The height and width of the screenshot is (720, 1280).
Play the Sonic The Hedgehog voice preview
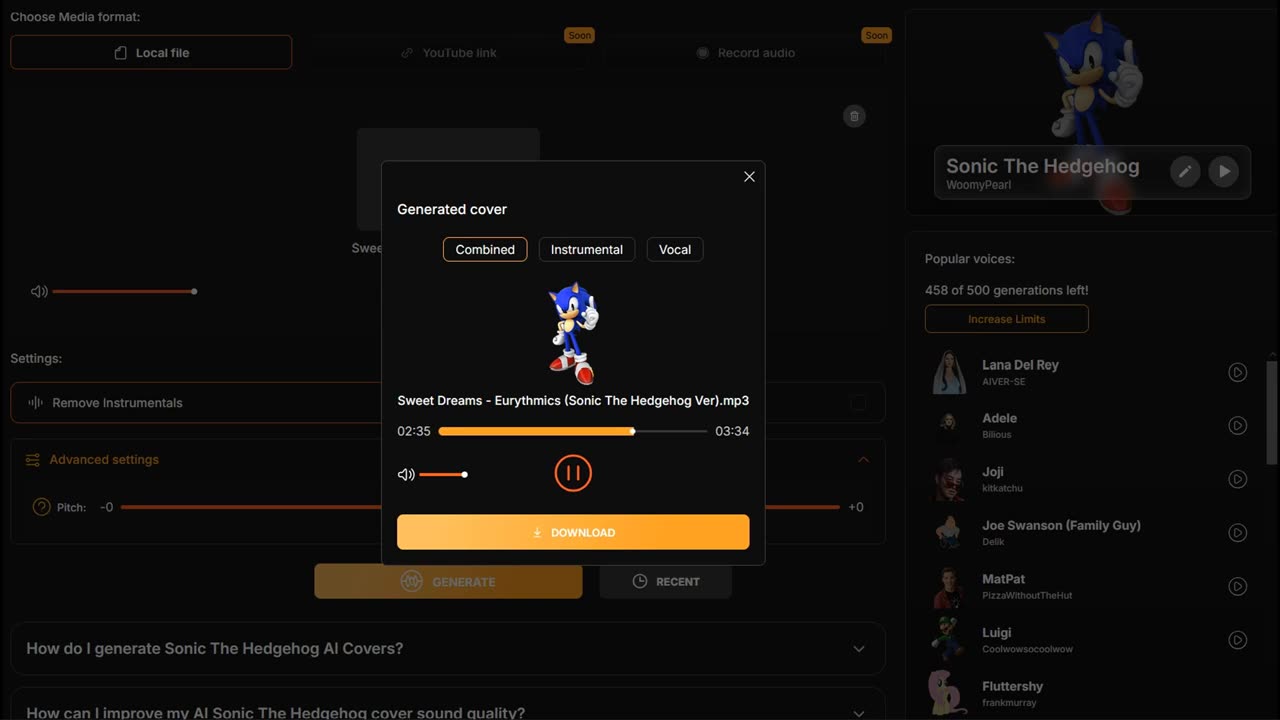point(1224,171)
